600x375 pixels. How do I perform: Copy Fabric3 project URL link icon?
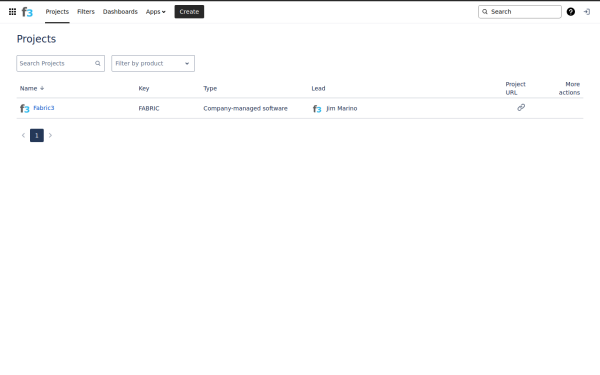[521, 108]
